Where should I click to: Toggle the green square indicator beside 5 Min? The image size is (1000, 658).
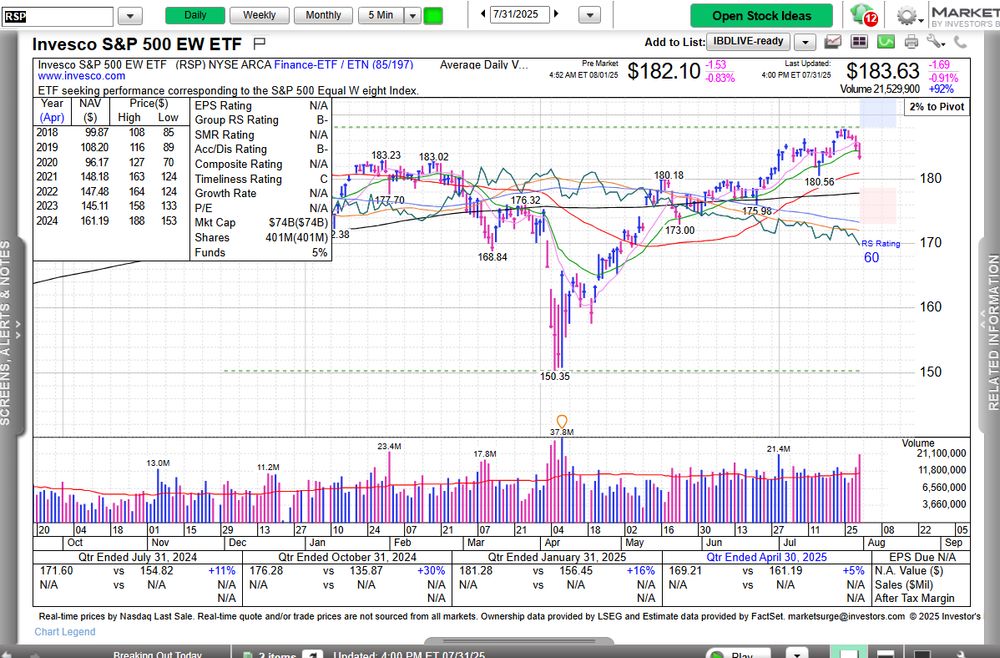tap(433, 15)
